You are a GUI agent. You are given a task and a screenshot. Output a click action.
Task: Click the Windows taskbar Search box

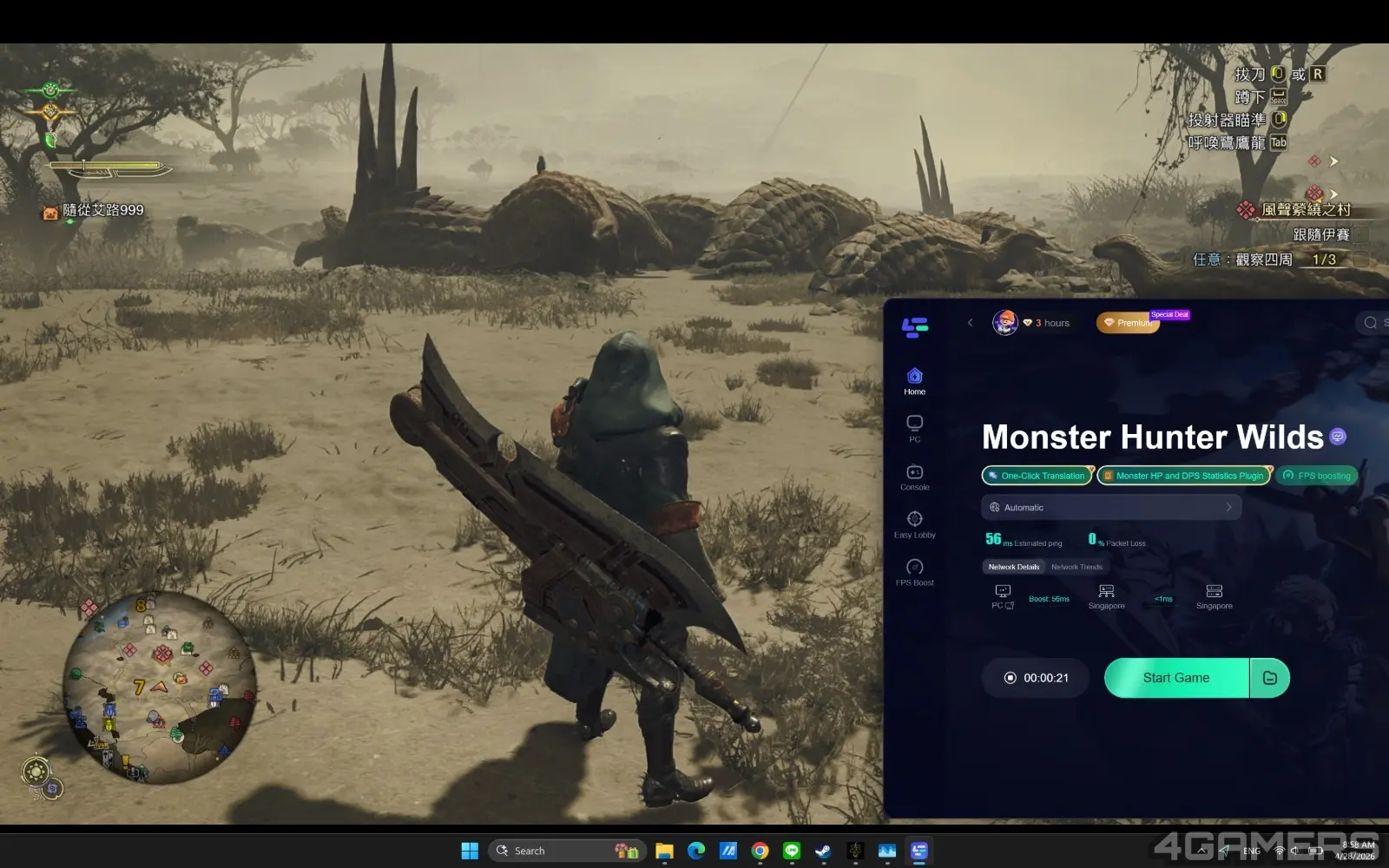(567, 851)
